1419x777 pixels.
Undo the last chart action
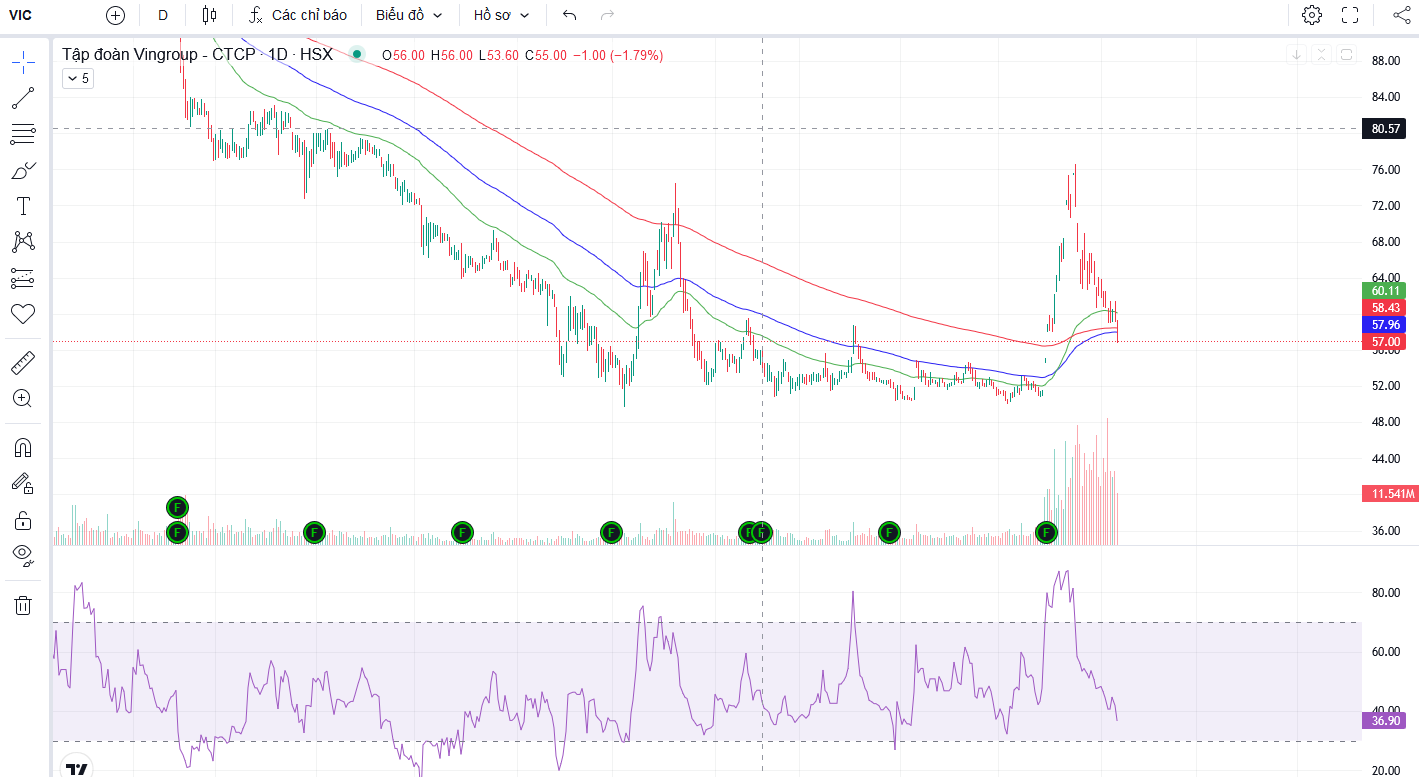click(570, 15)
